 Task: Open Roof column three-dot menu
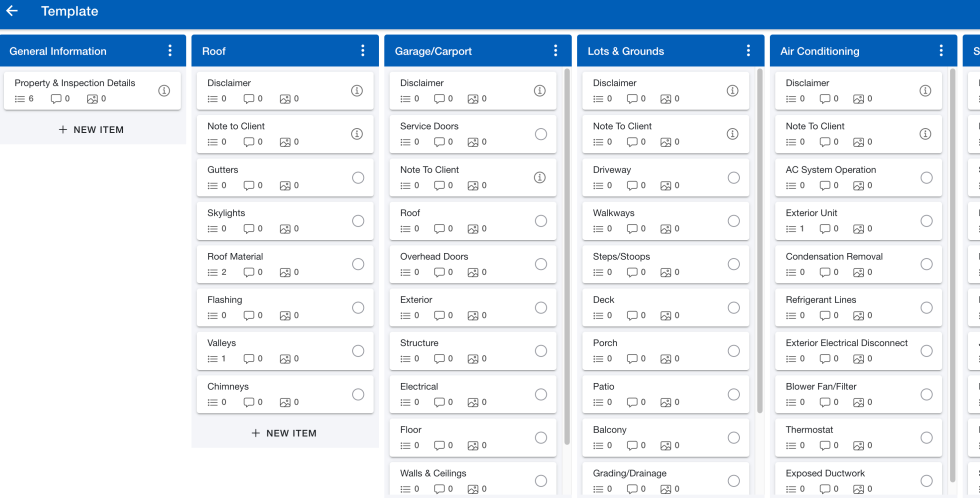(362, 51)
